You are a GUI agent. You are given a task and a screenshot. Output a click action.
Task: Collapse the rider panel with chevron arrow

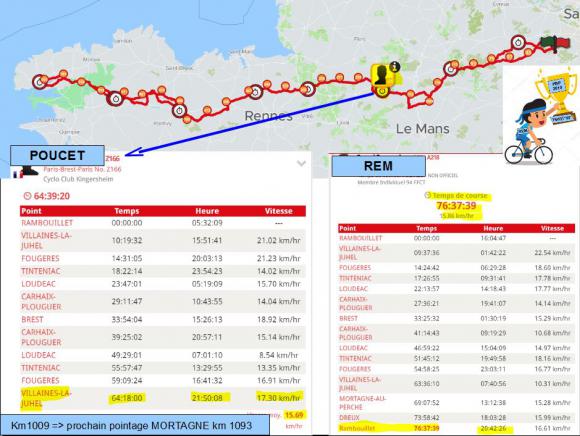pos(301,163)
